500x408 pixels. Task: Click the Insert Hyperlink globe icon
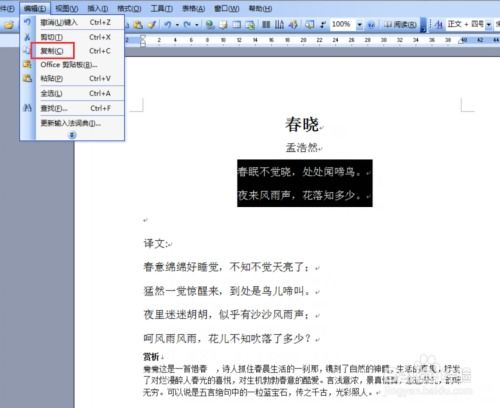[210, 25]
